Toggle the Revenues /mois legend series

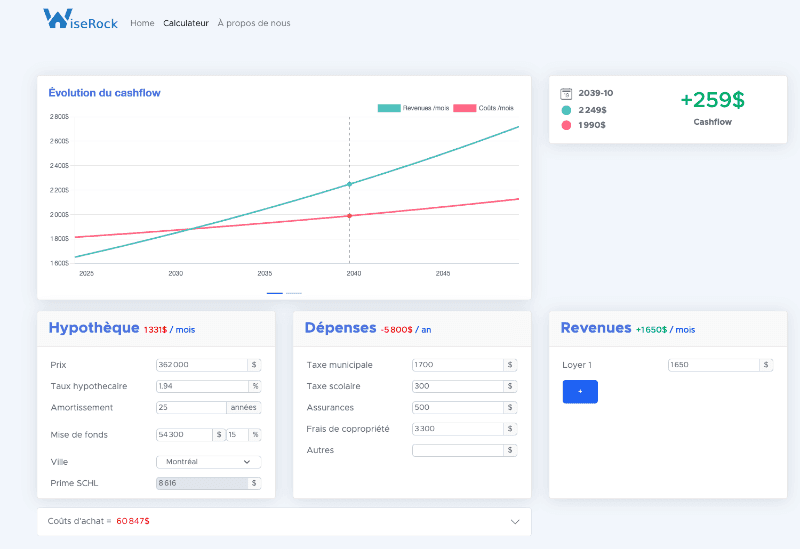[x=412, y=108]
